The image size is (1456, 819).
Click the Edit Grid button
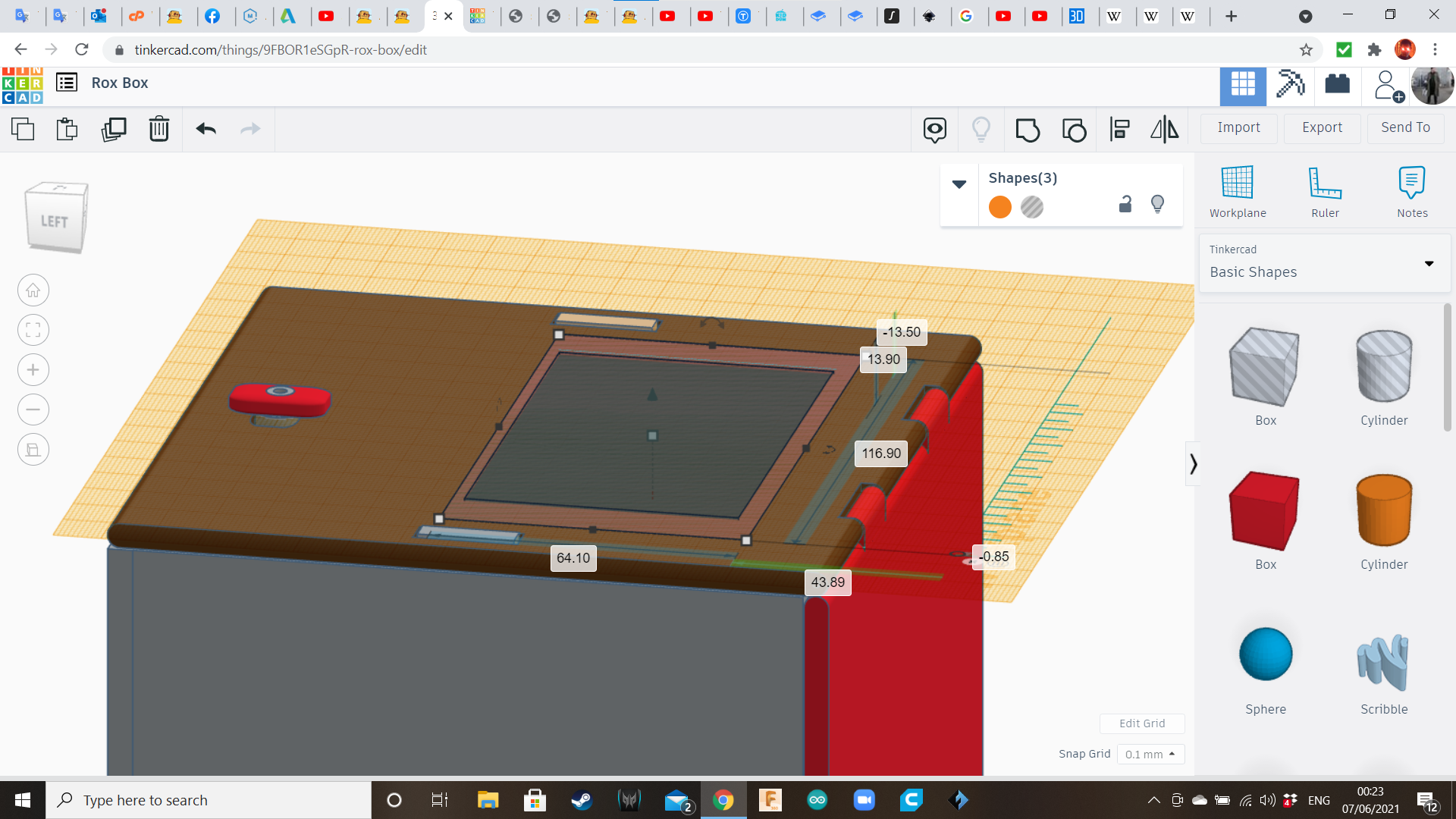(1142, 723)
